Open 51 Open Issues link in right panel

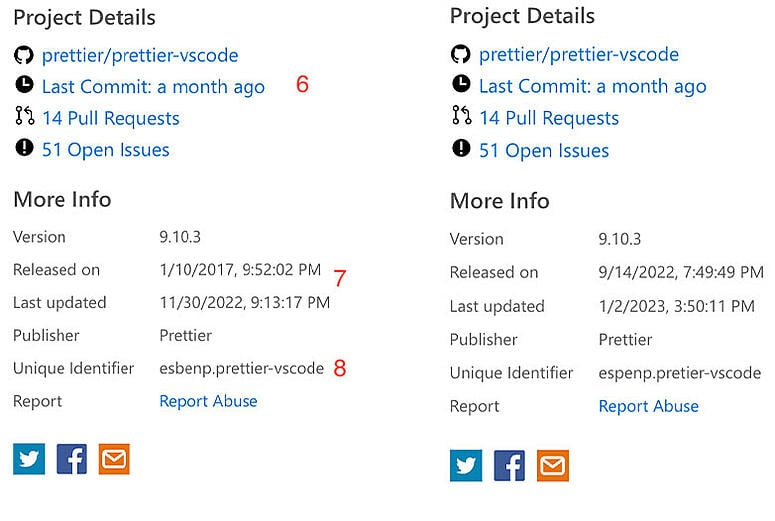click(x=544, y=151)
